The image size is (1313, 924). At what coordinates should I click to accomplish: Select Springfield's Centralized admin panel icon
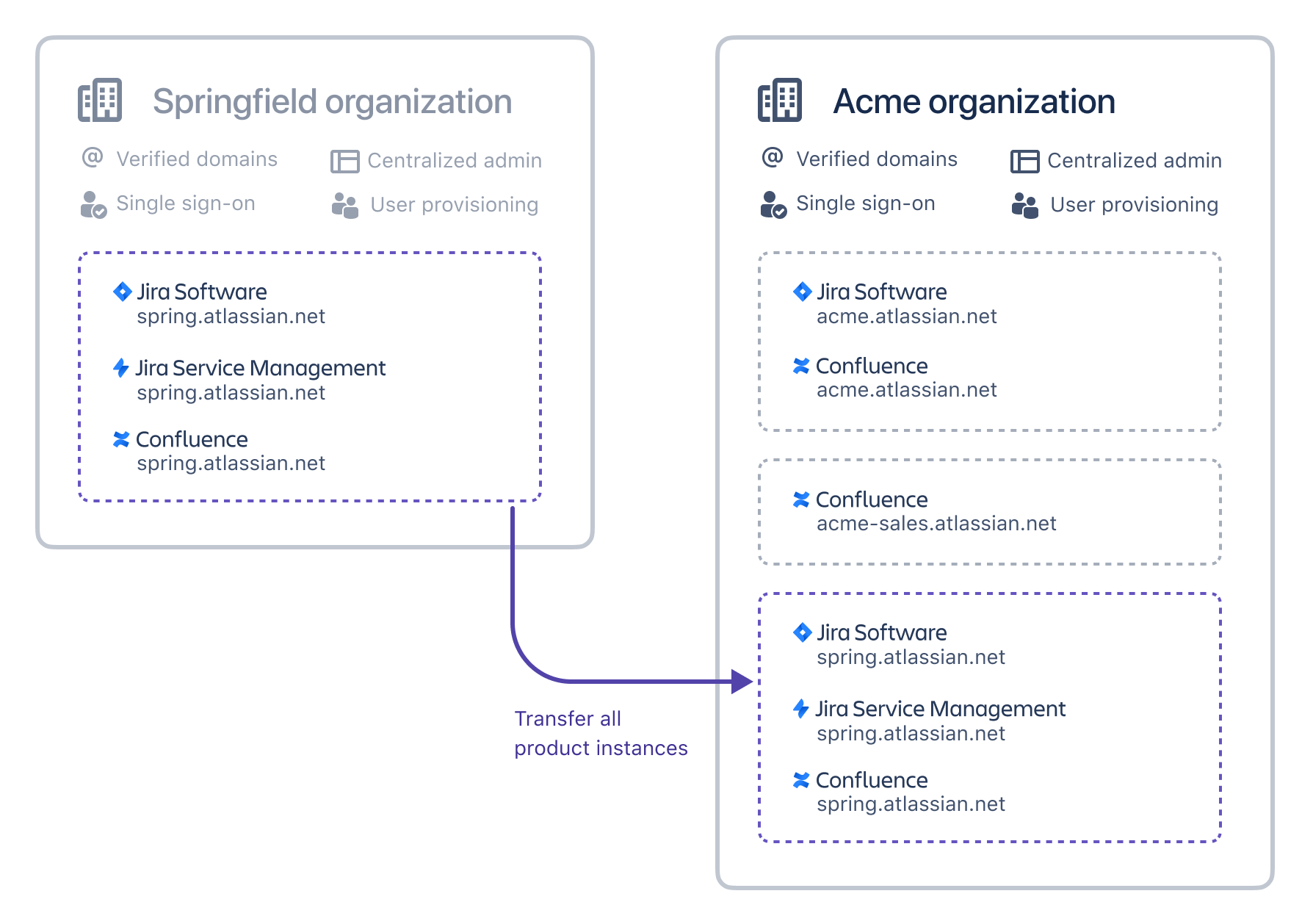(x=345, y=161)
